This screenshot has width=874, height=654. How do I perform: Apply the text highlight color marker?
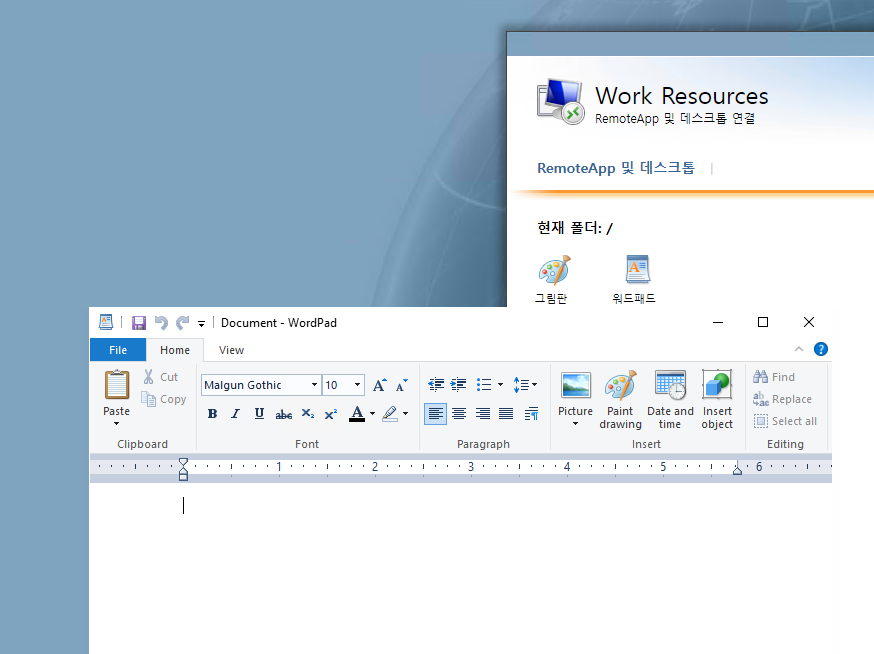pos(390,414)
